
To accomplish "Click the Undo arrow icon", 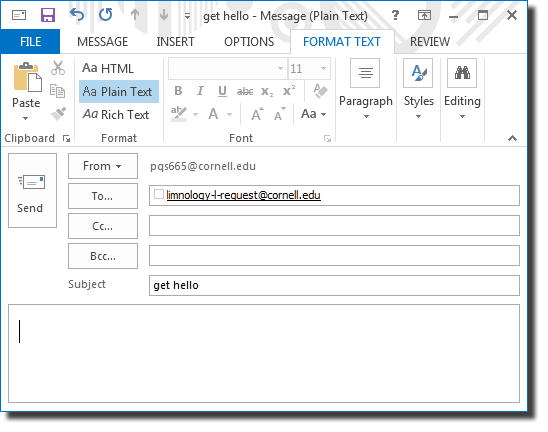I will pyautogui.click(x=77, y=15).
